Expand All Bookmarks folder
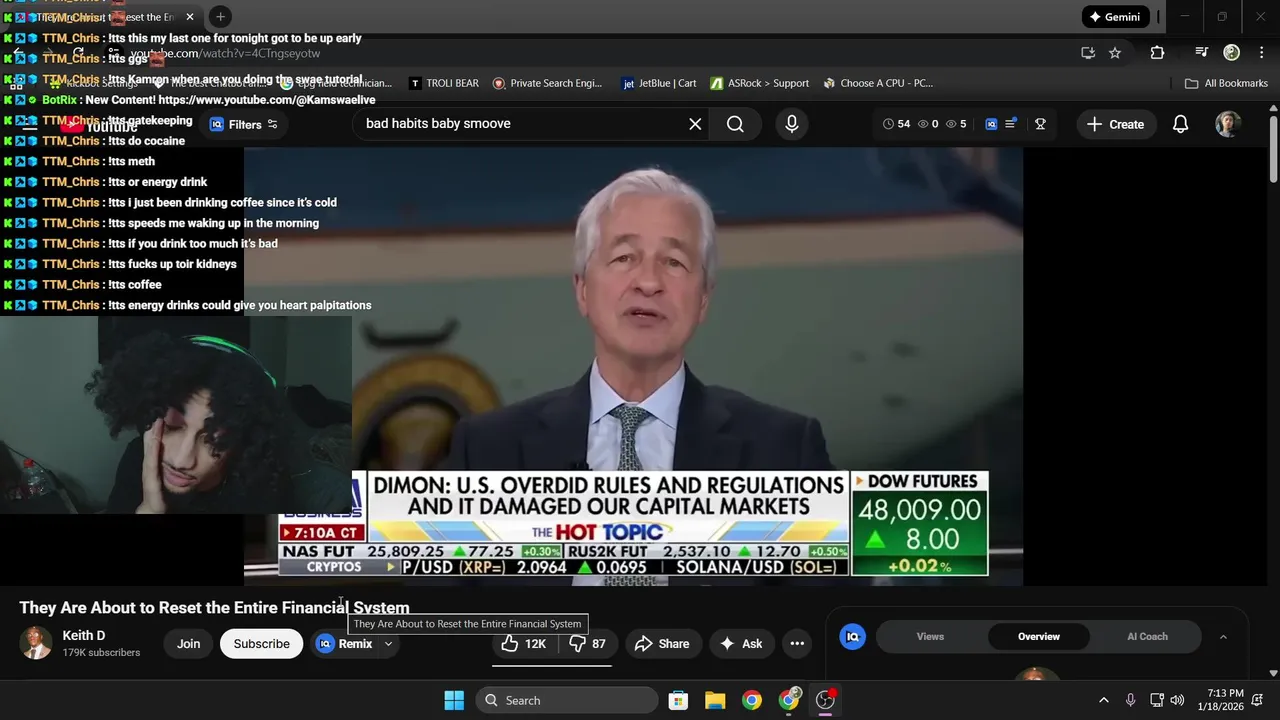Viewport: 1280px width, 720px height. pos(1226,83)
